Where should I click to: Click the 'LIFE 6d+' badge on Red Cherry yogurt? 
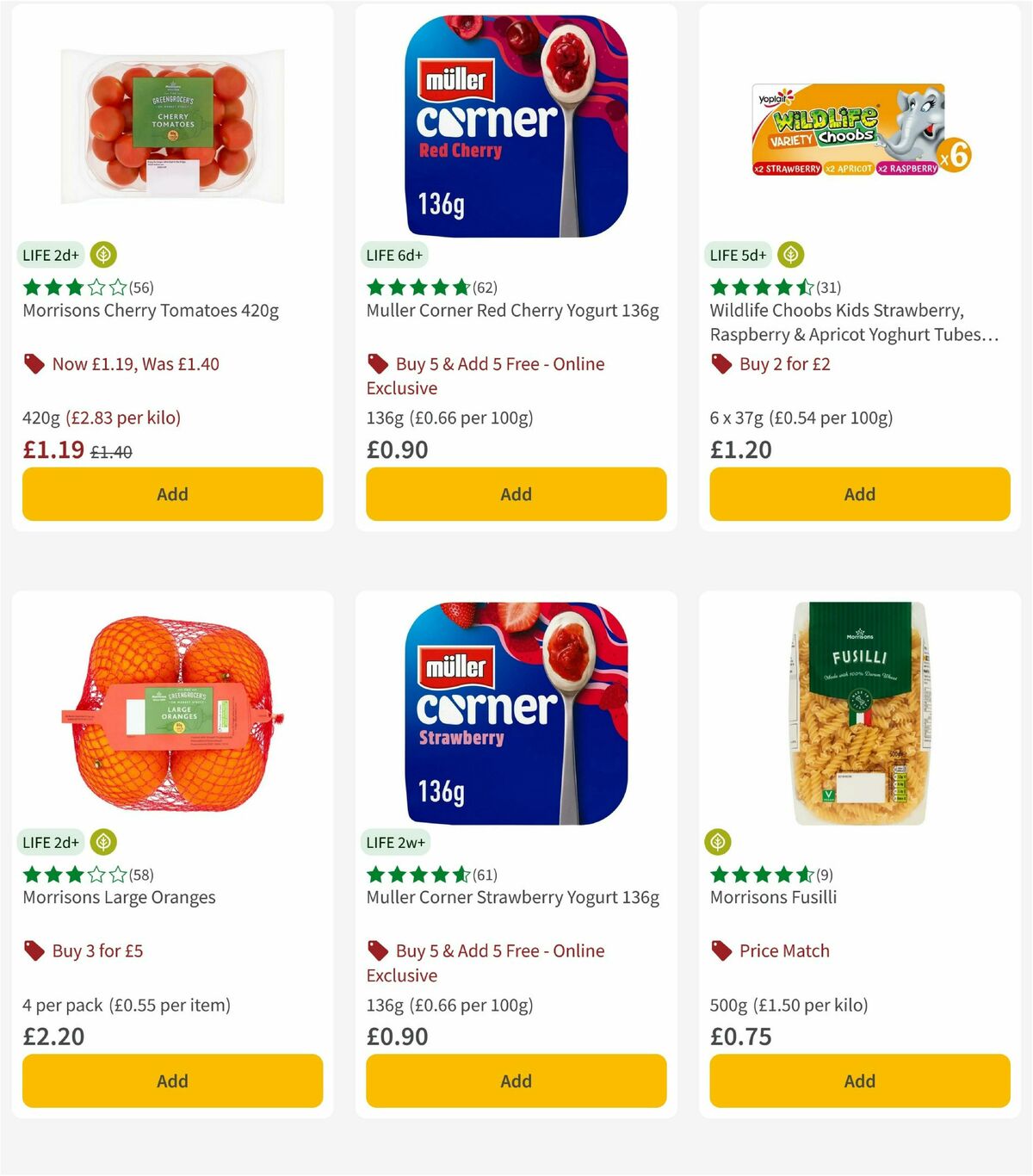point(392,255)
